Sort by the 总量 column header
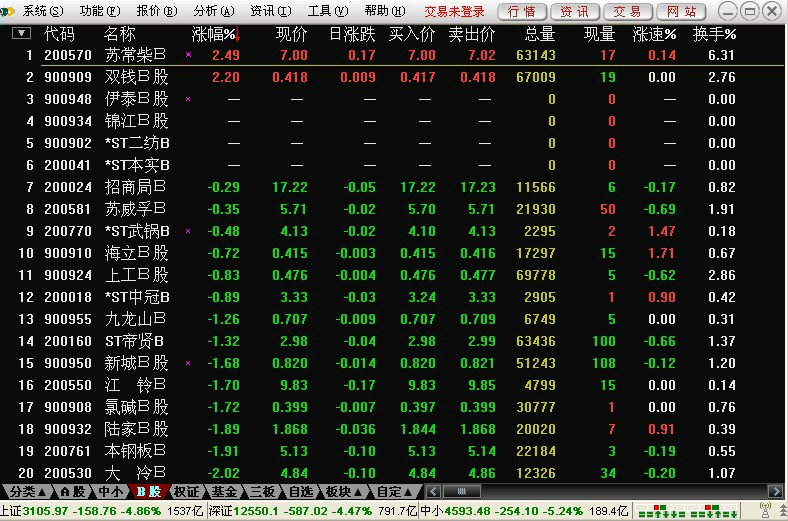The image size is (788, 521). click(x=540, y=34)
